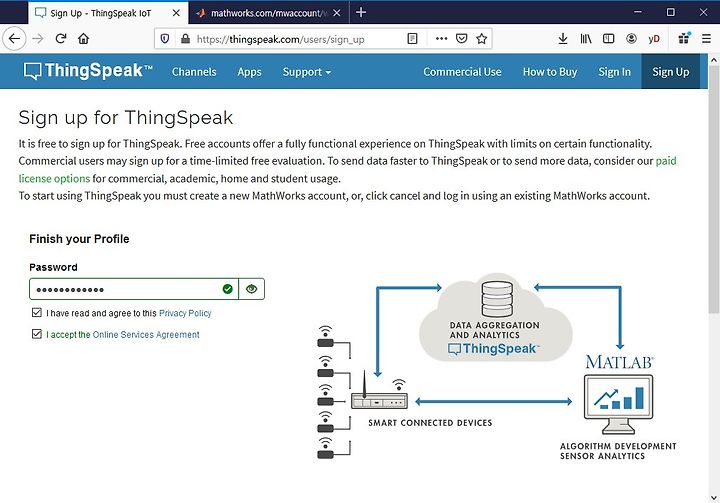Open the Firefox hamburger menu
Screen dimensions: 720x503
(x=706, y=39)
